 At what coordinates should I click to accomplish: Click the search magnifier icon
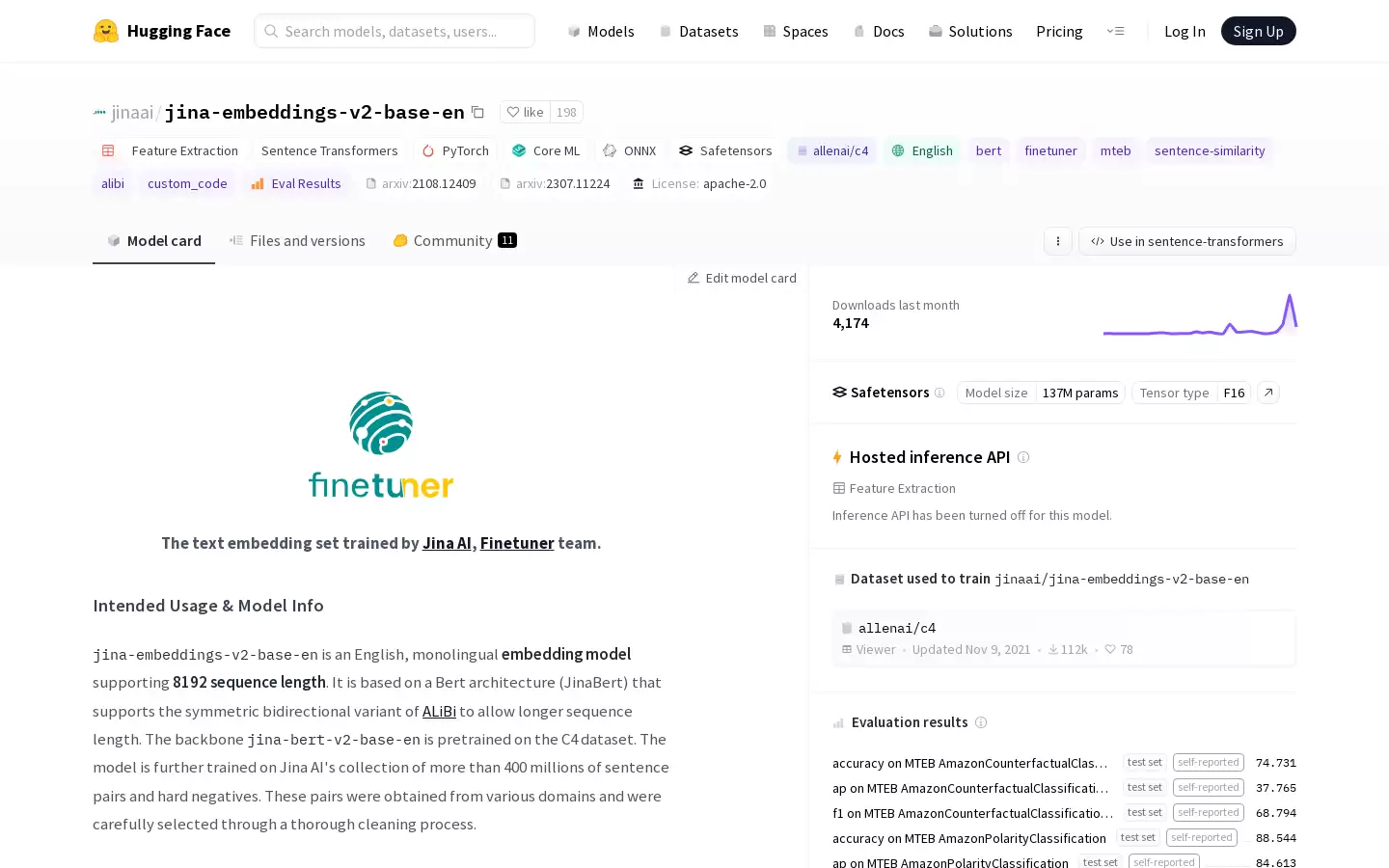(x=271, y=31)
